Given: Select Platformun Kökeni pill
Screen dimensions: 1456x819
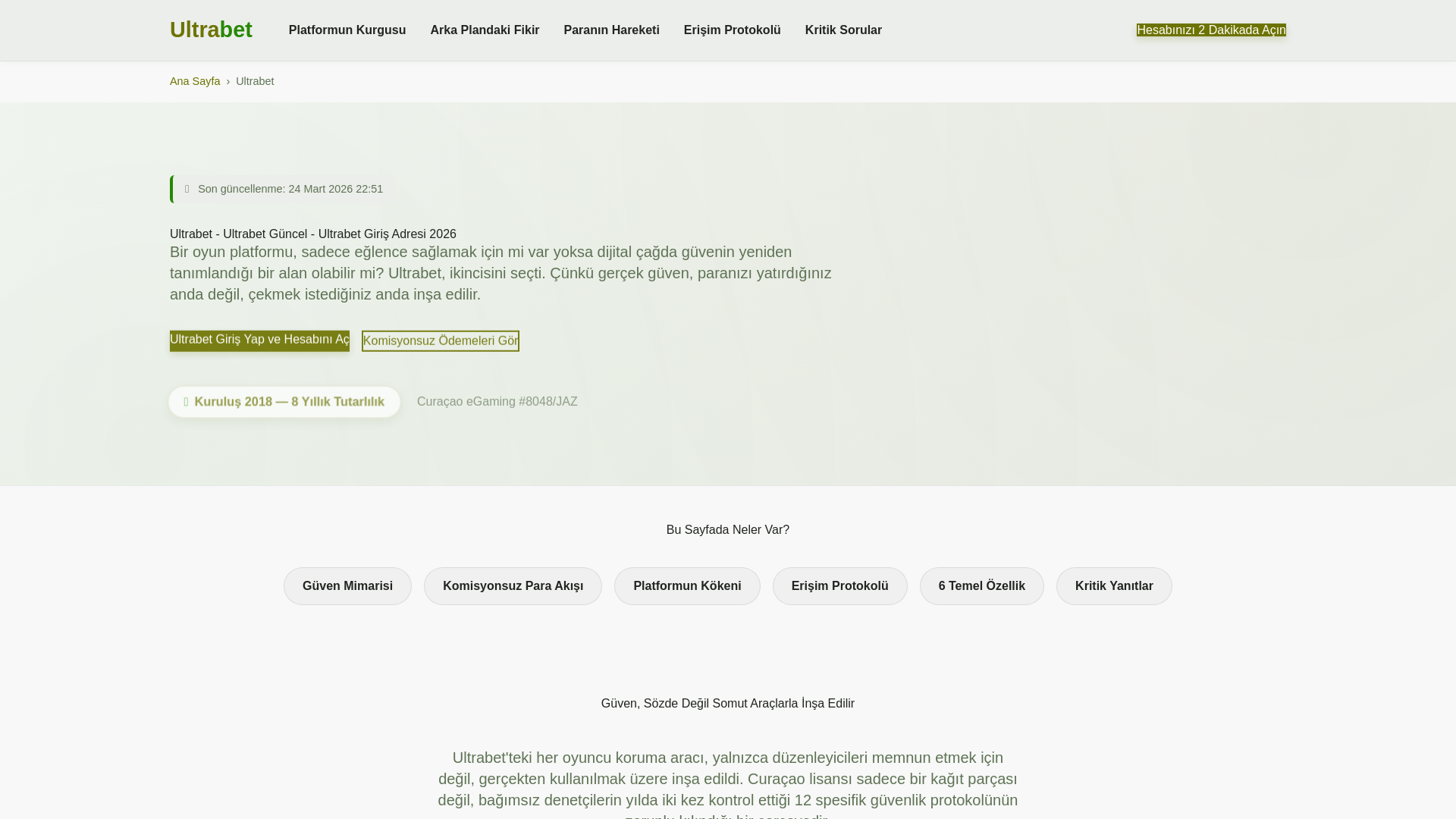Looking at the screenshot, I should coord(687,586).
